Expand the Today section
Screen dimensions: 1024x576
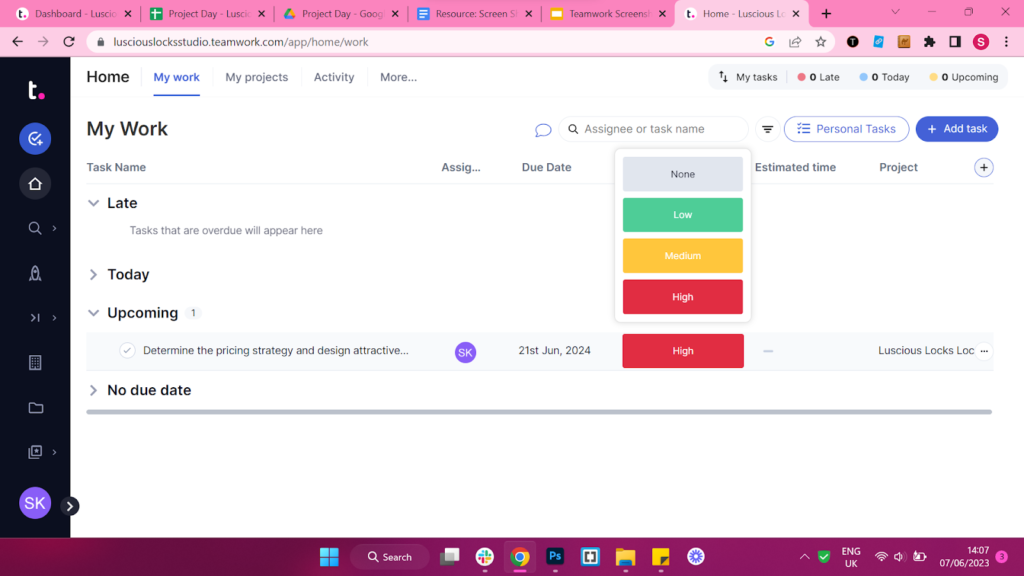(x=92, y=274)
